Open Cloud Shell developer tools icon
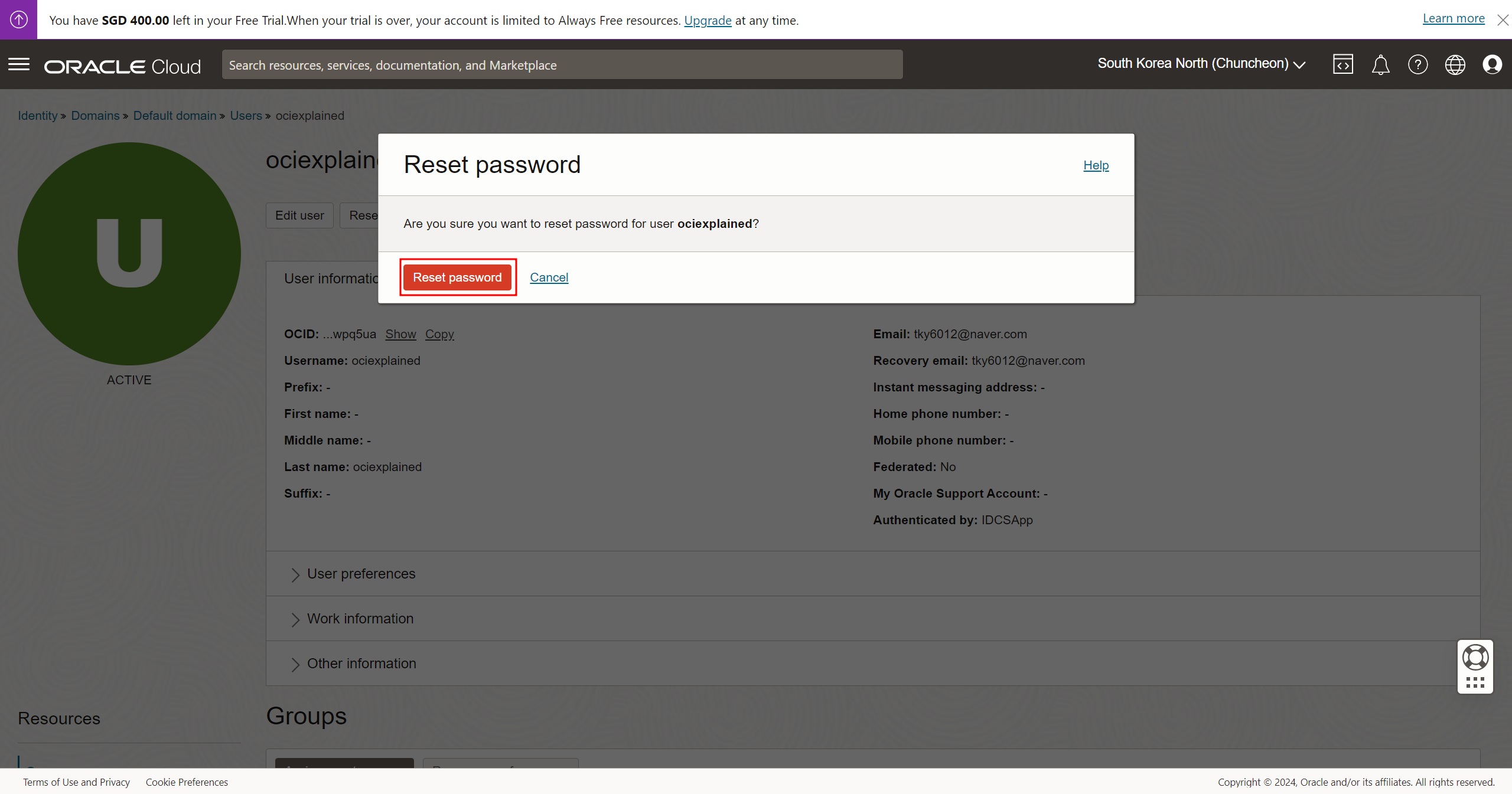This screenshot has height=794, width=1512. click(1342, 64)
